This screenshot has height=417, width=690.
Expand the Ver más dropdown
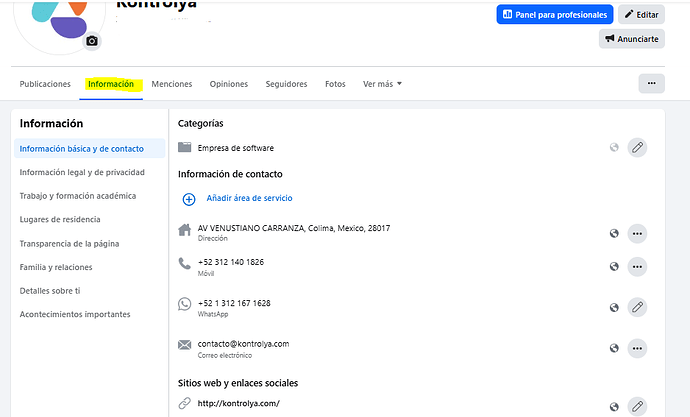coord(382,84)
